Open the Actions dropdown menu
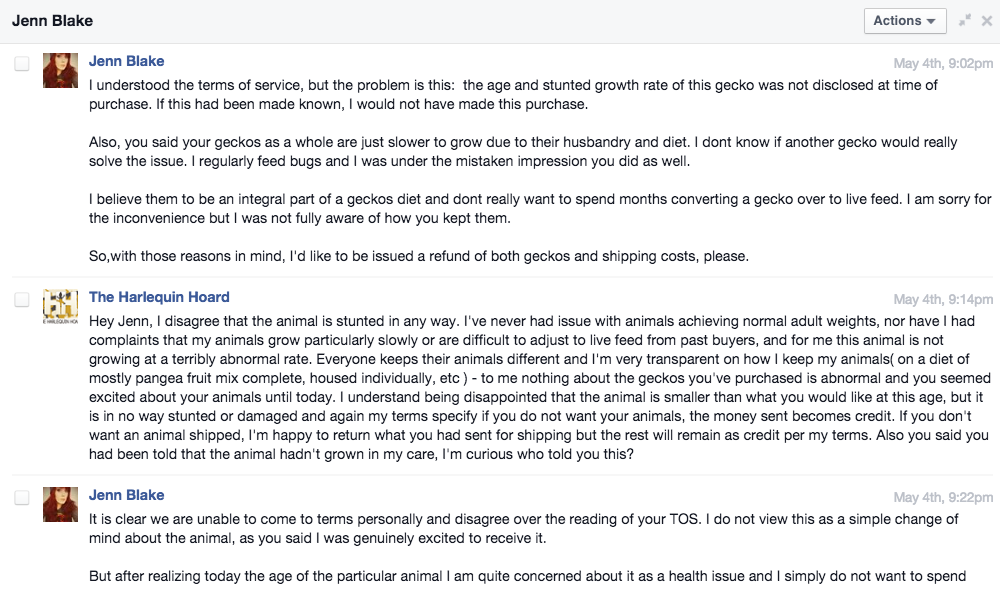 tap(904, 21)
